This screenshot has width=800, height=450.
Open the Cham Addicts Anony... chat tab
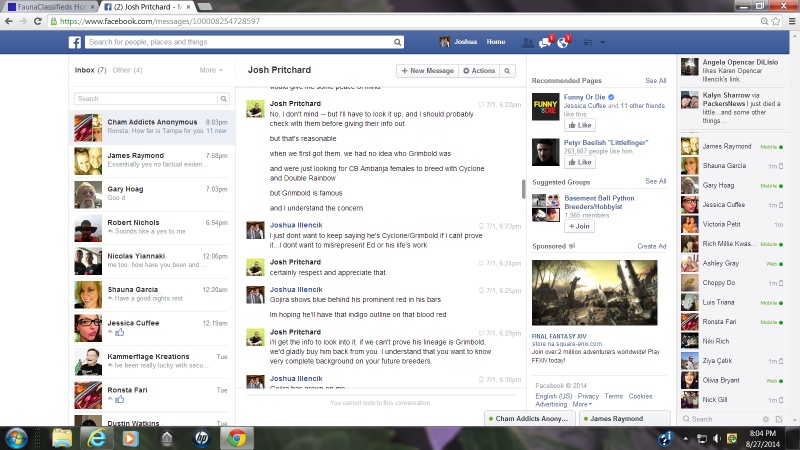point(530,418)
